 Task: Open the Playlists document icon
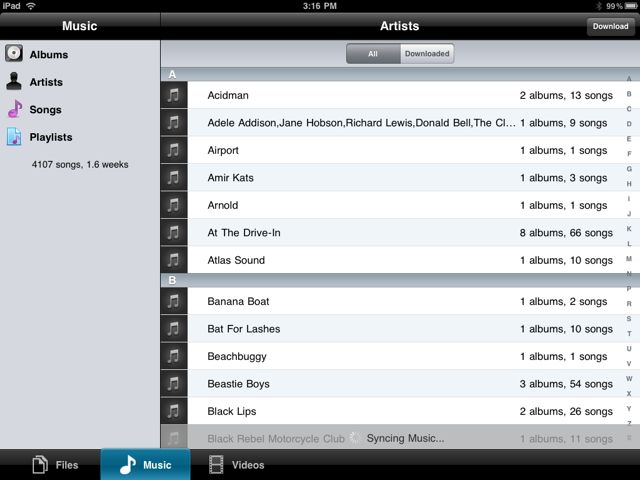click(x=14, y=137)
